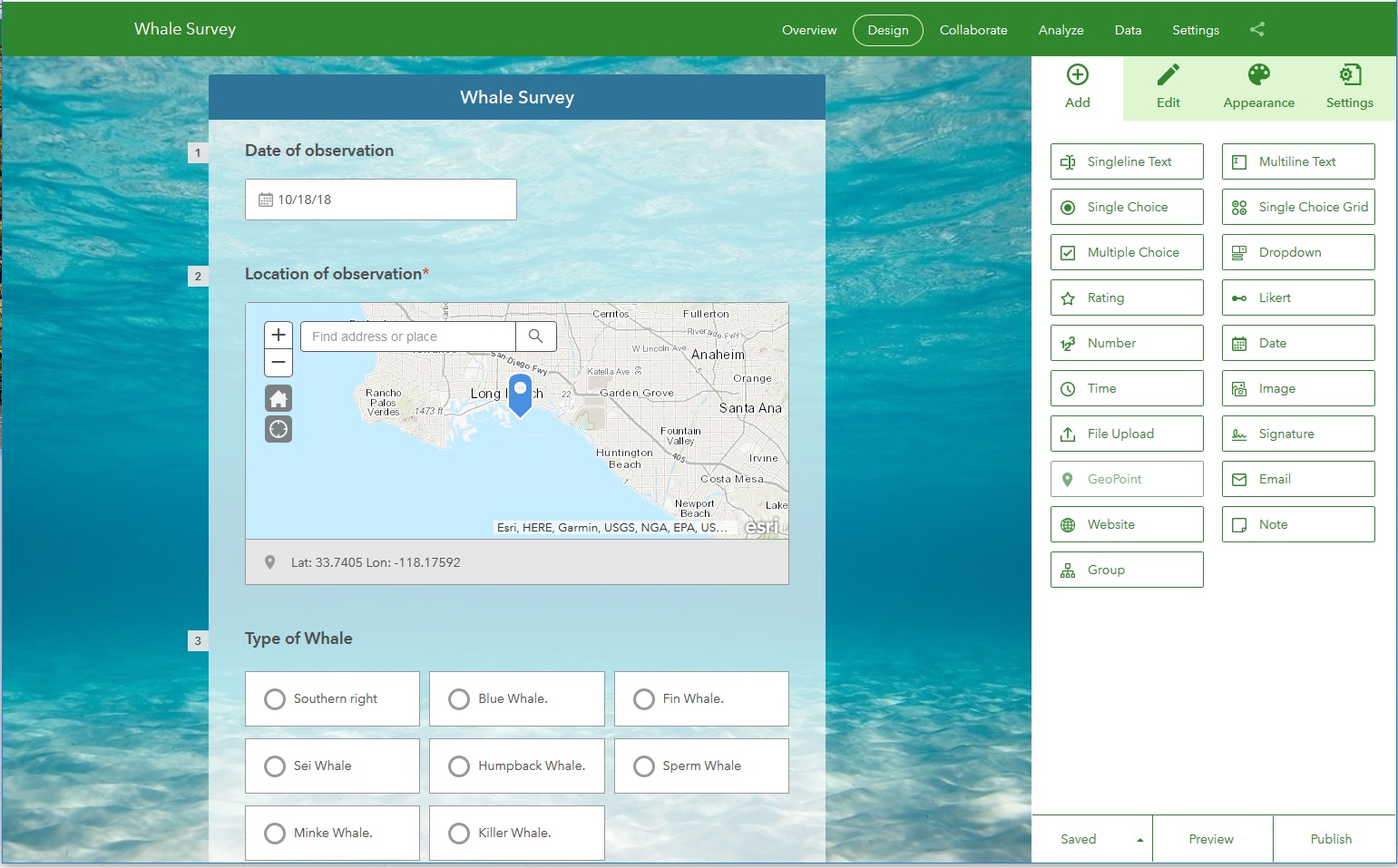Viewport: 1398px width, 868px height.
Task: Click the Preview button
Action: pos(1211,839)
